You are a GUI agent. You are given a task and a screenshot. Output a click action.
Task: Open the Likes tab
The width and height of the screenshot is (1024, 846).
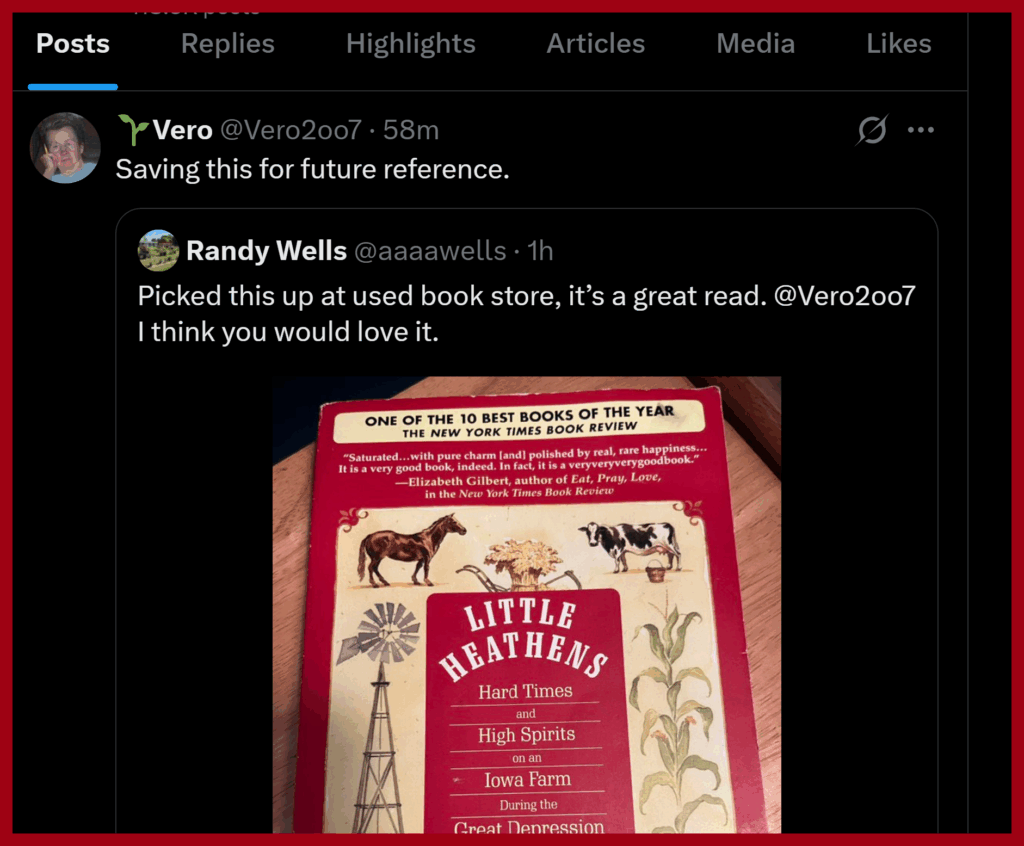[899, 44]
